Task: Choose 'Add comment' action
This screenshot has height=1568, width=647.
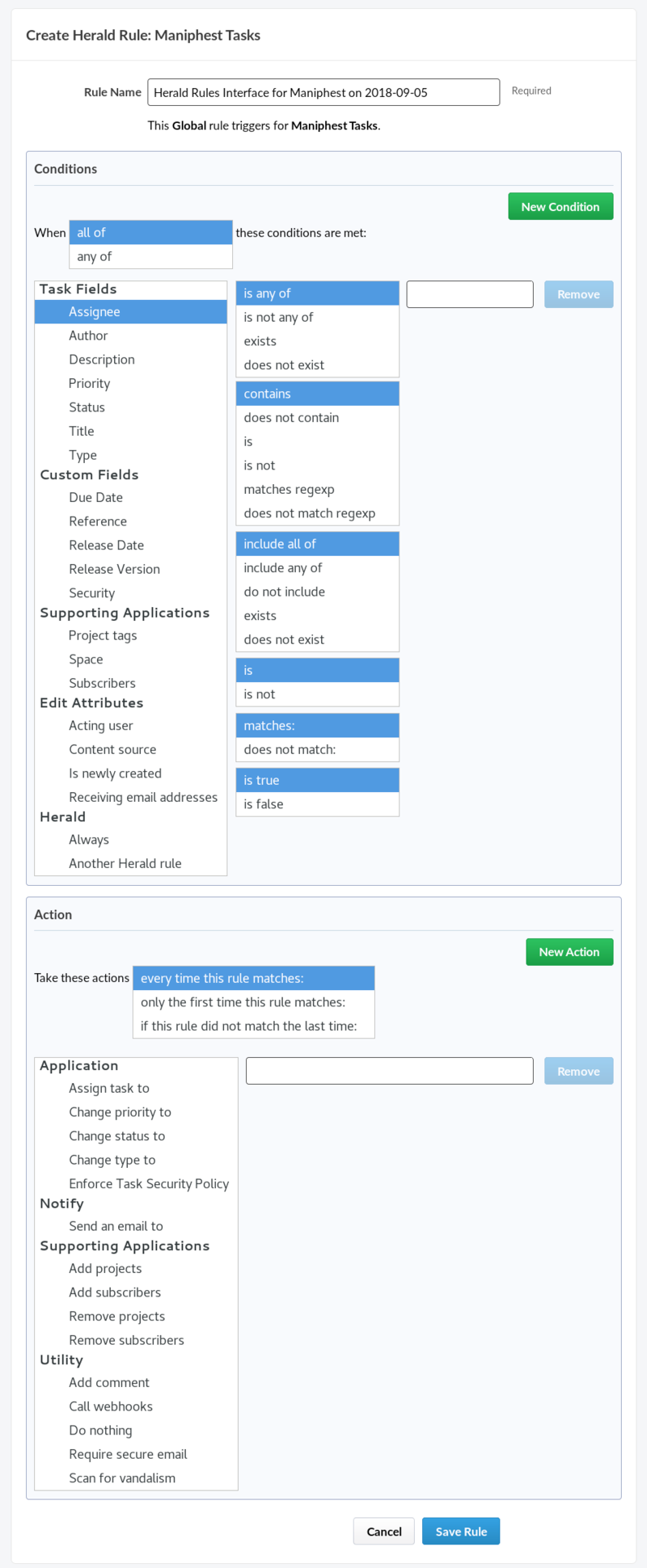Action: point(136,1382)
